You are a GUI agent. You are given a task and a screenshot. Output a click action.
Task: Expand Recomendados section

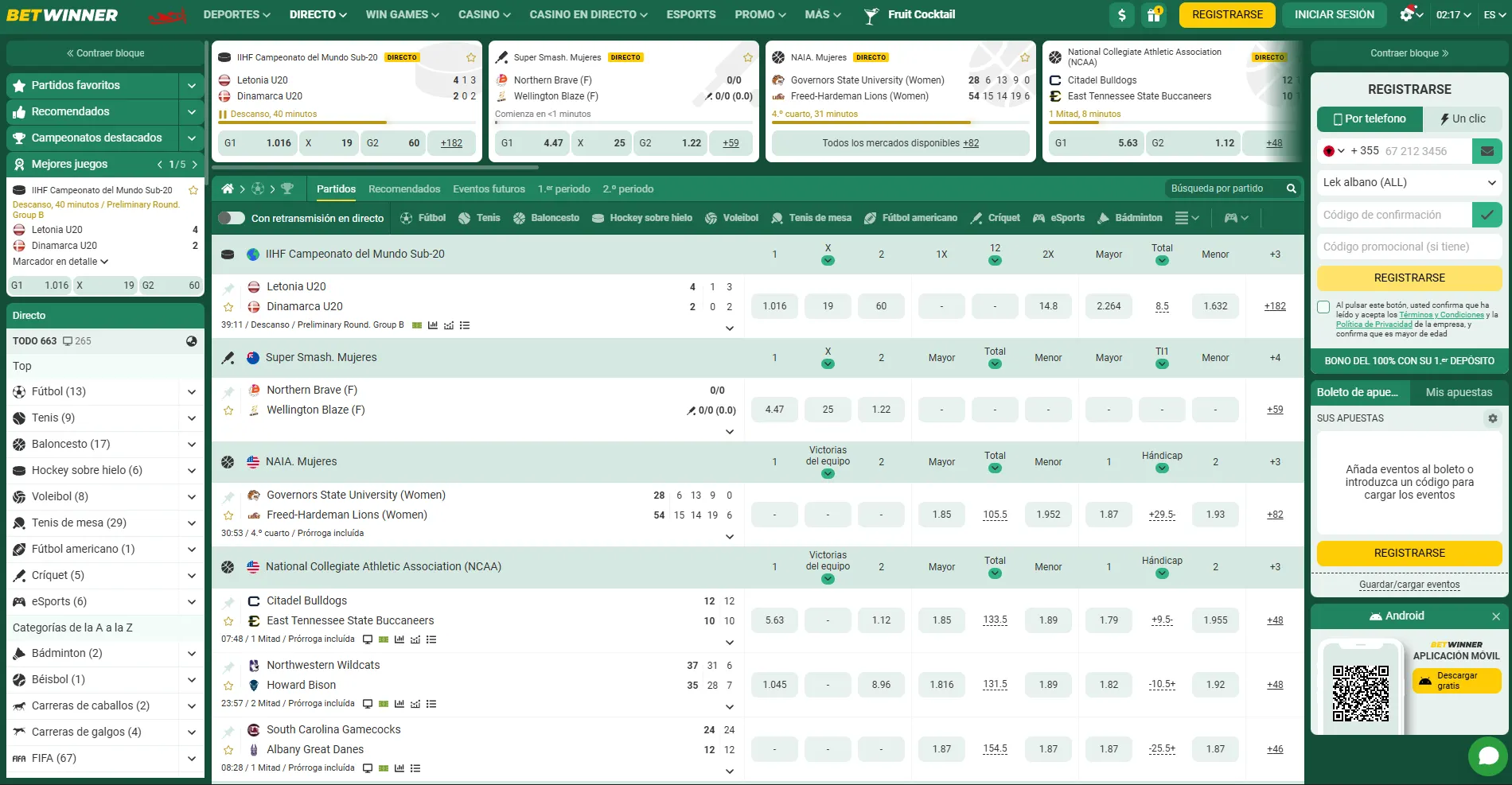(191, 111)
